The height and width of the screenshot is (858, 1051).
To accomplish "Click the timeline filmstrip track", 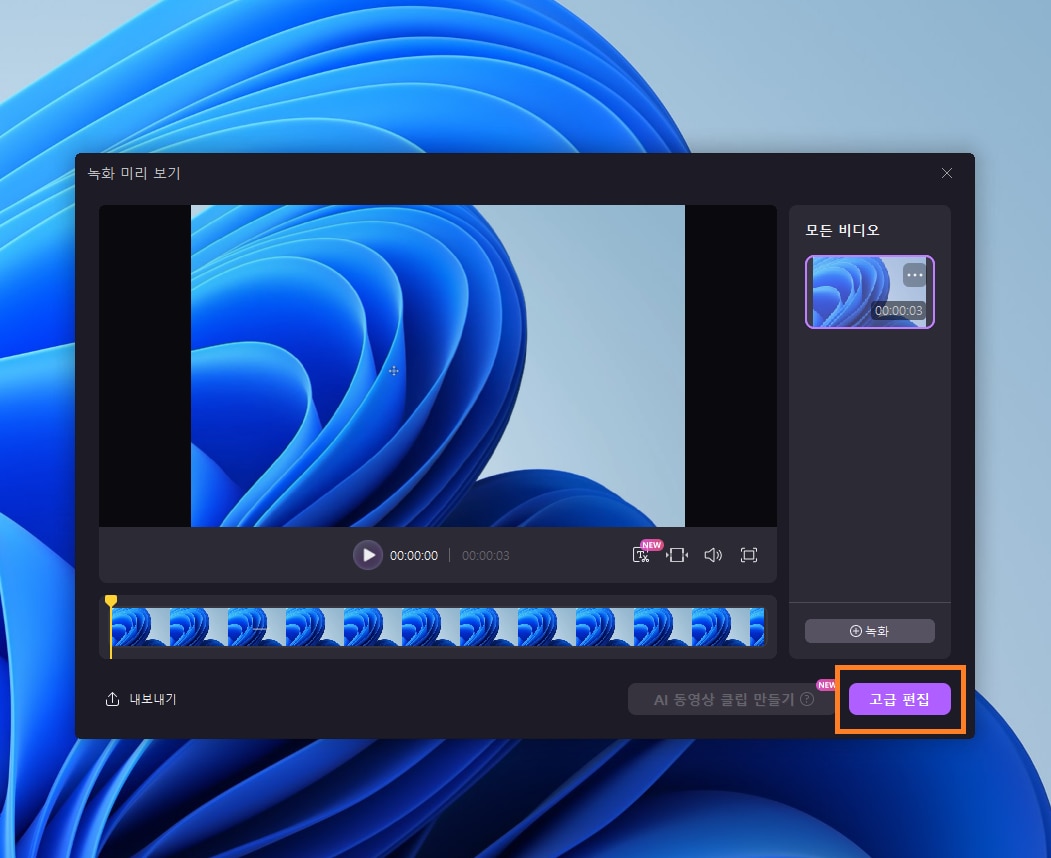I will 438,627.
